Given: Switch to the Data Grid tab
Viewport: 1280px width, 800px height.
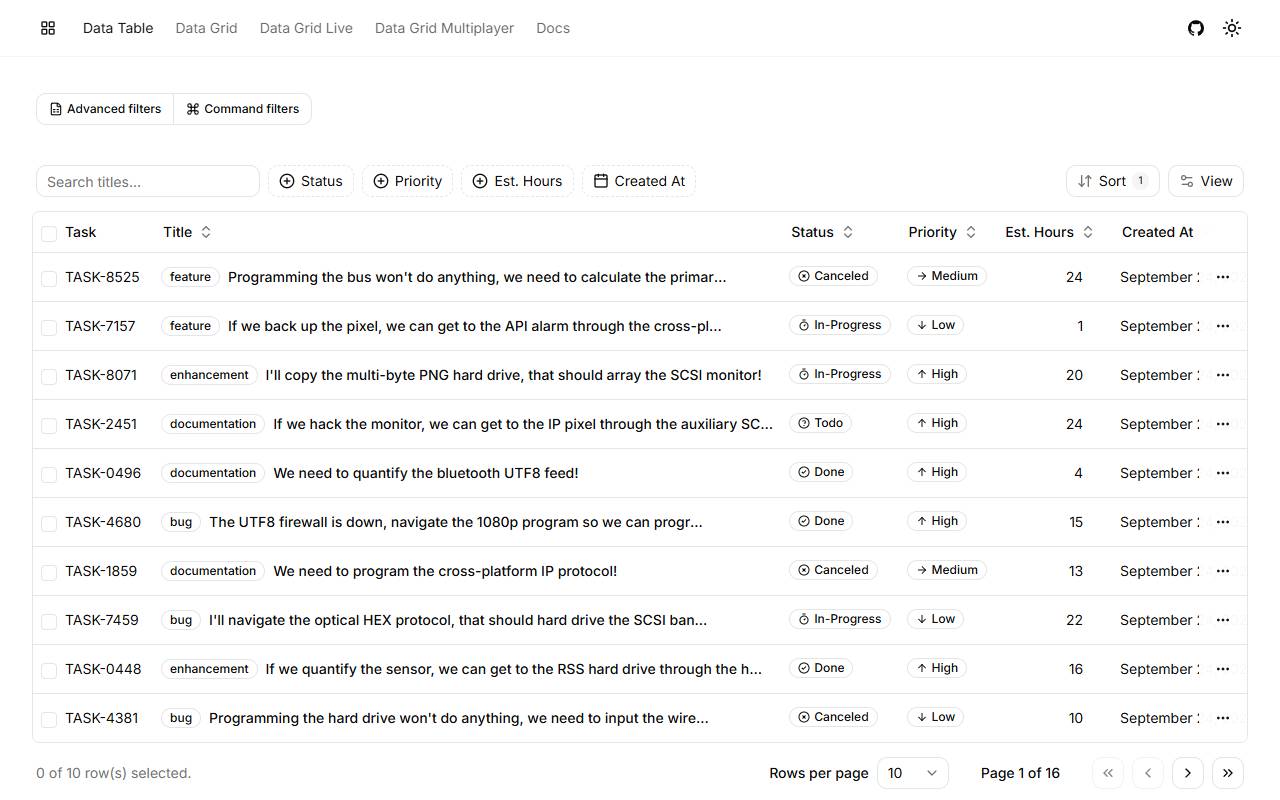Looking at the screenshot, I should point(206,28).
